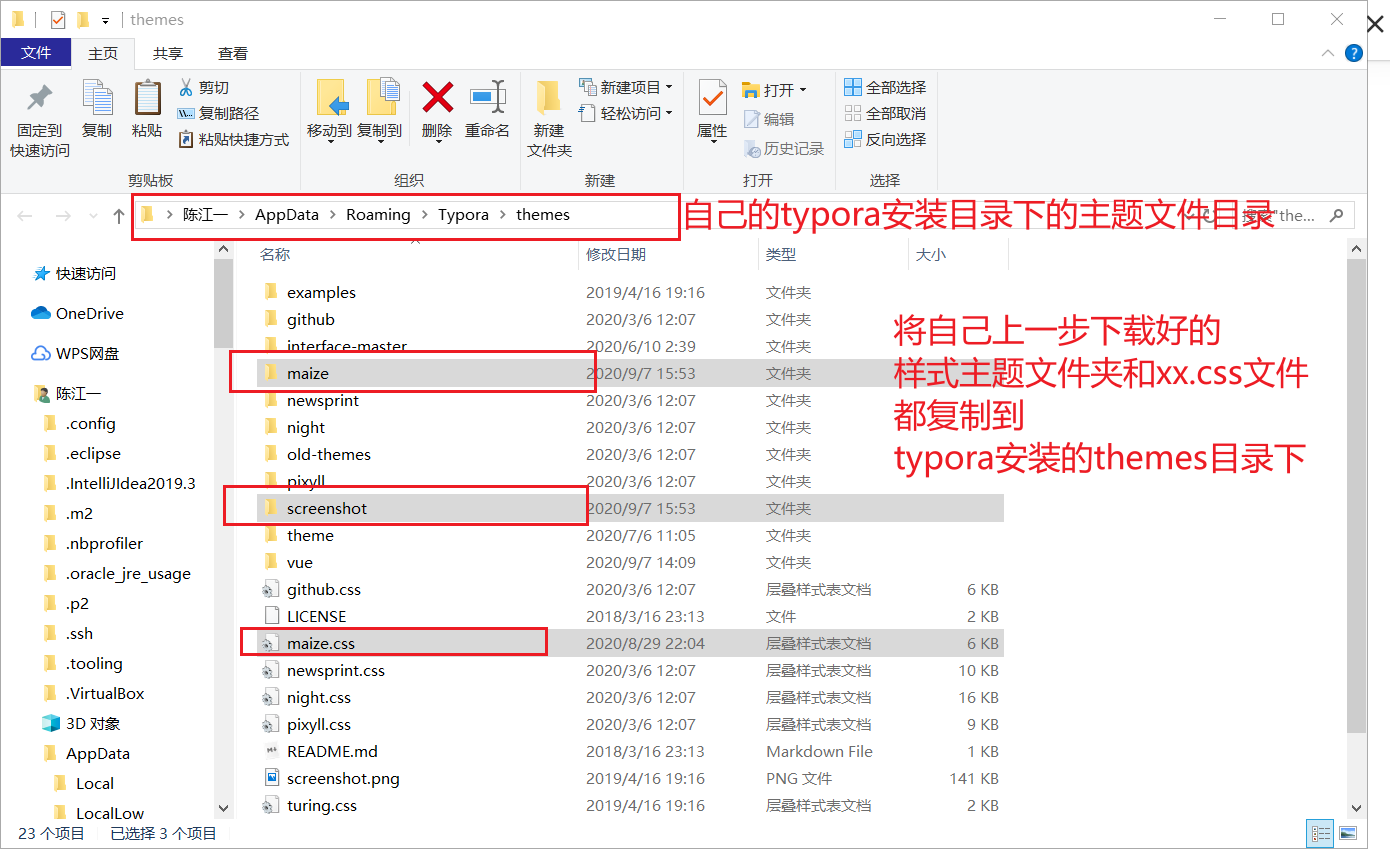1390x849 pixels.
Task: Click the red Delete icon
Action: tap(437, 97)
